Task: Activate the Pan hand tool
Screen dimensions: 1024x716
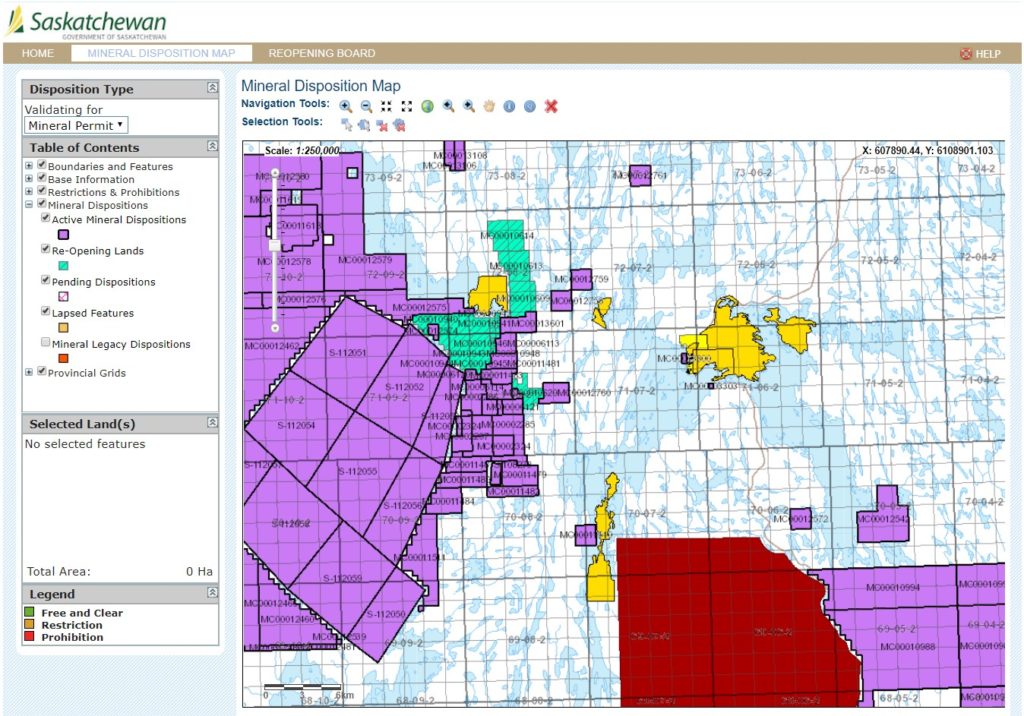Action: (x=488, y=107)
